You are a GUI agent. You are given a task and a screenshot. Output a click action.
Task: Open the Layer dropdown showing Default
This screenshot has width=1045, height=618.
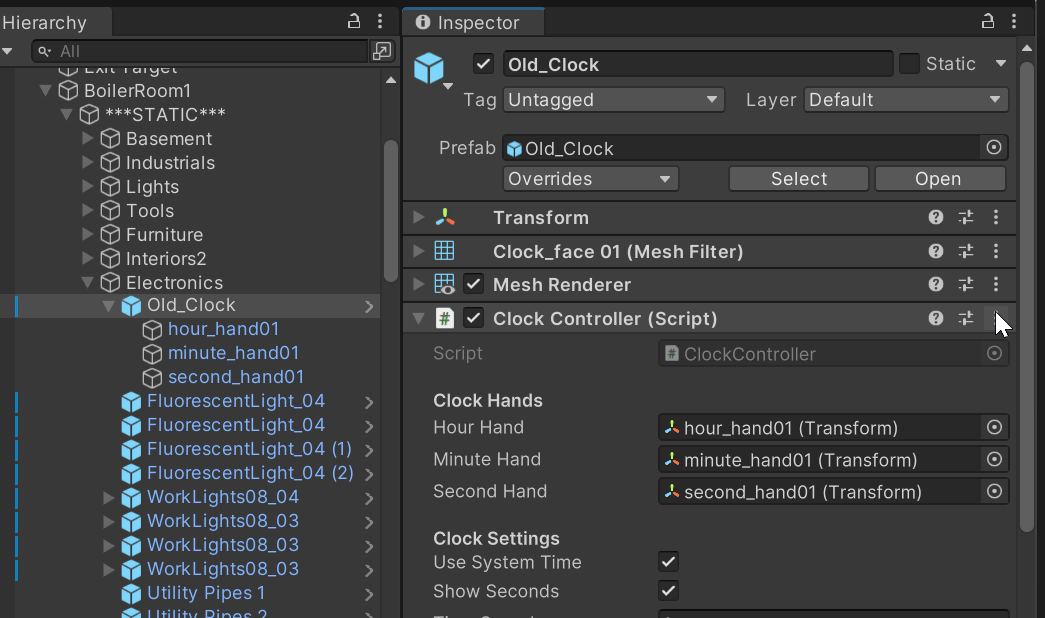coord(906,99)
